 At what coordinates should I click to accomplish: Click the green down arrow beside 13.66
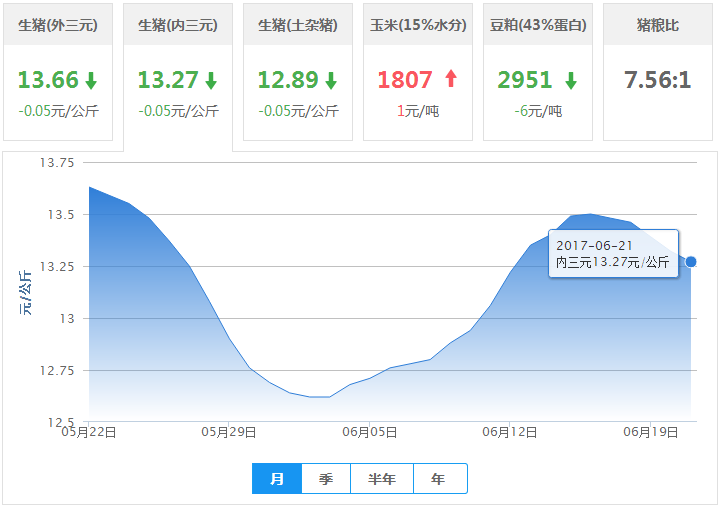(91, 81)
